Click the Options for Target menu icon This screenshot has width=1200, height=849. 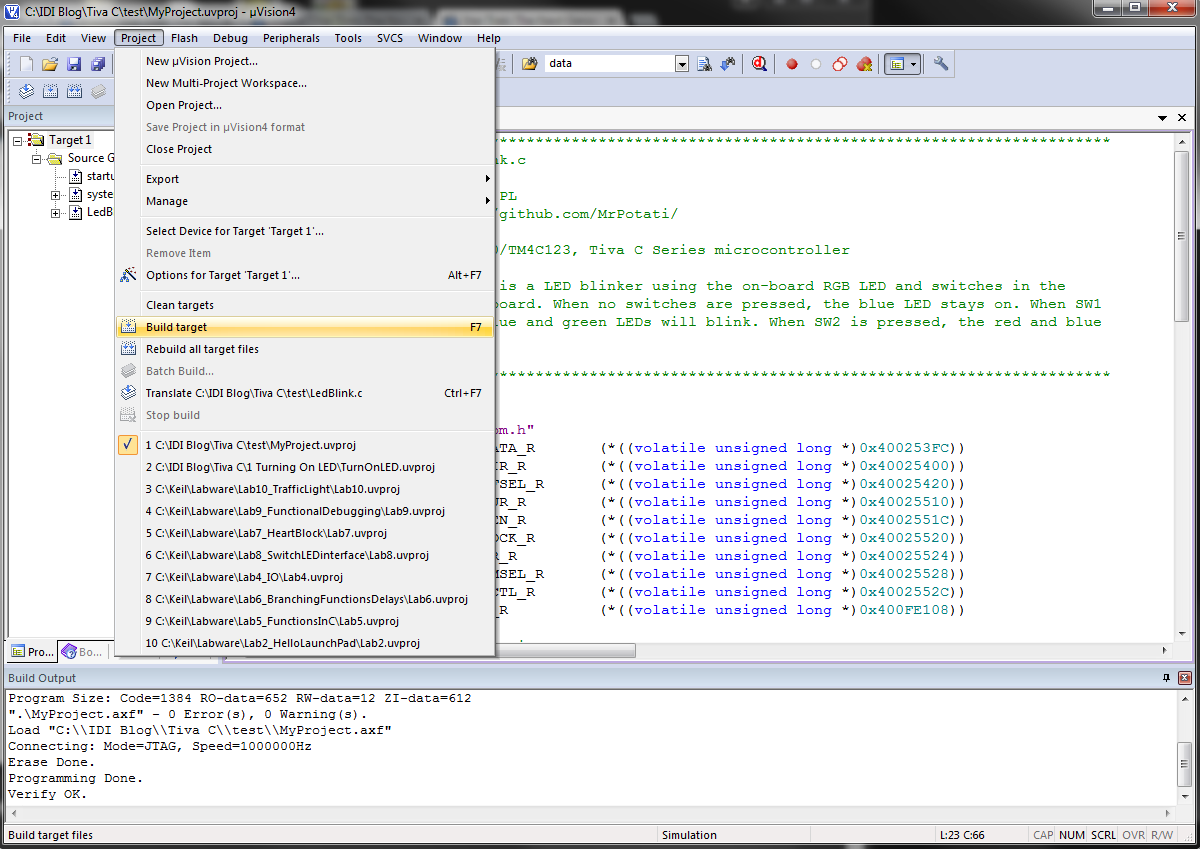(x=128, y=274)
